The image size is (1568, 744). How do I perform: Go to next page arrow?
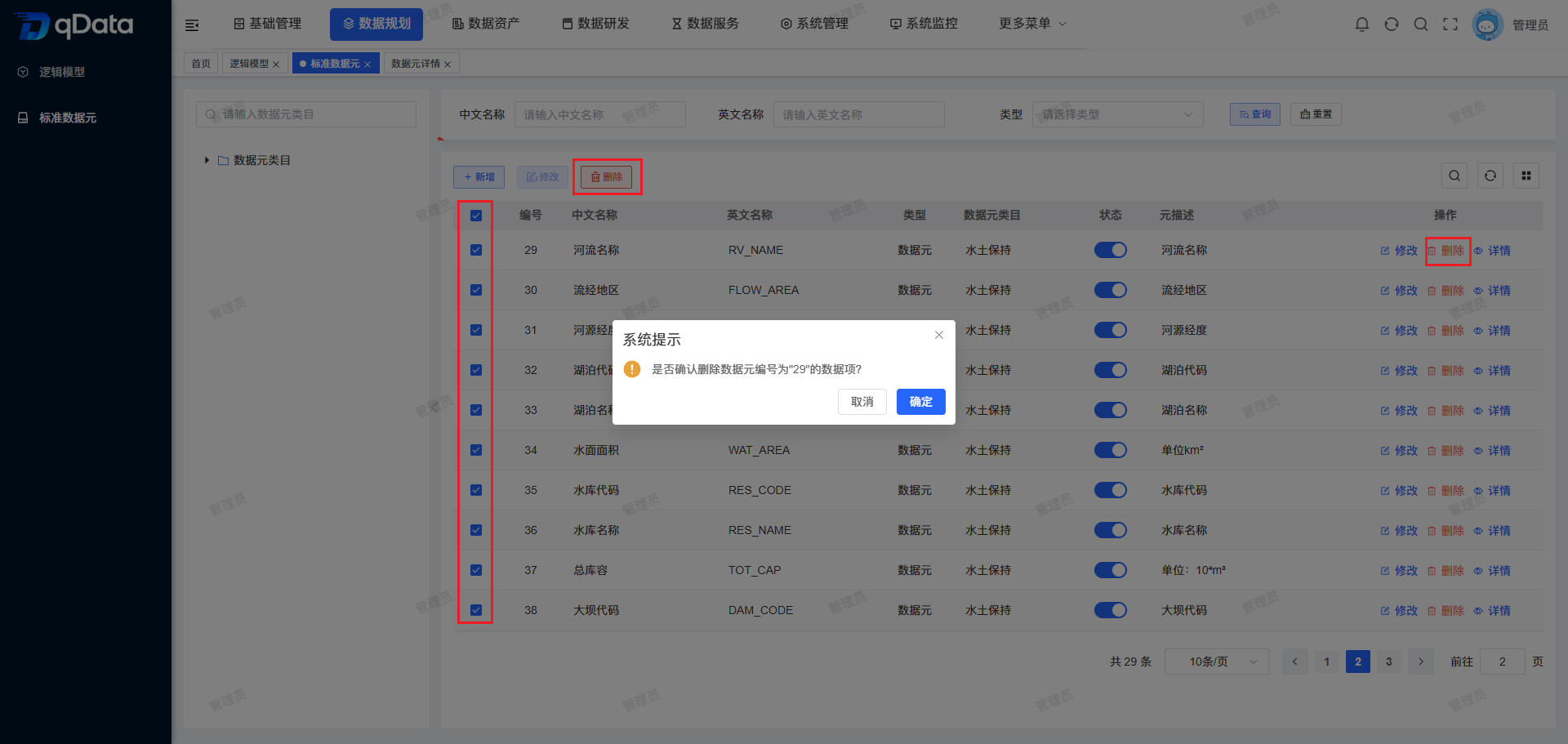1421,662
